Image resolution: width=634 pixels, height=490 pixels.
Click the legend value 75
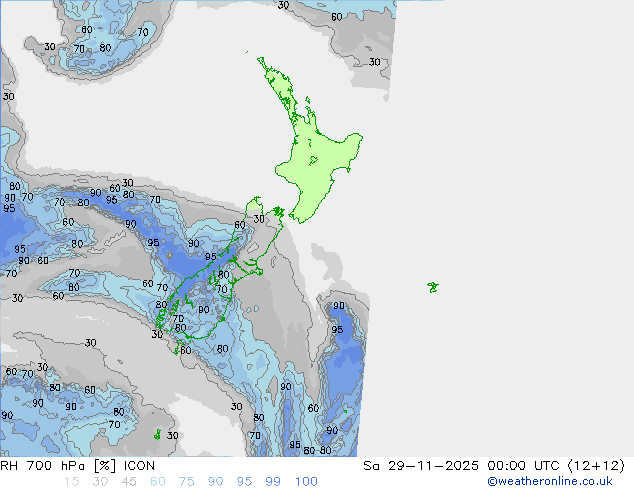coord(186,482)
